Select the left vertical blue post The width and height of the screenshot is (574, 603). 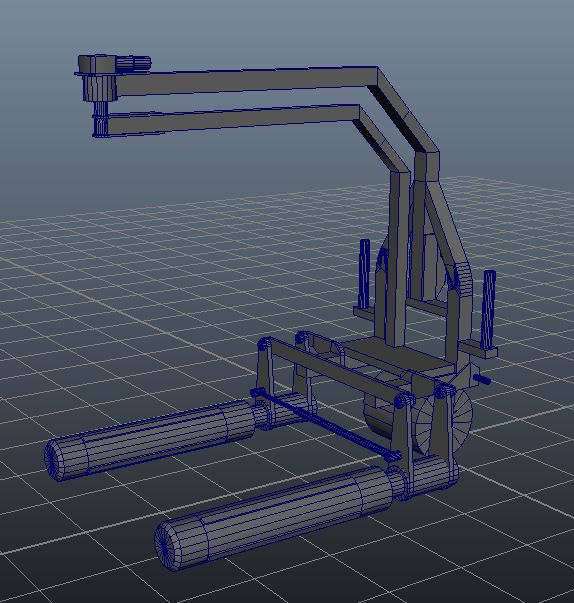(364, 274)
